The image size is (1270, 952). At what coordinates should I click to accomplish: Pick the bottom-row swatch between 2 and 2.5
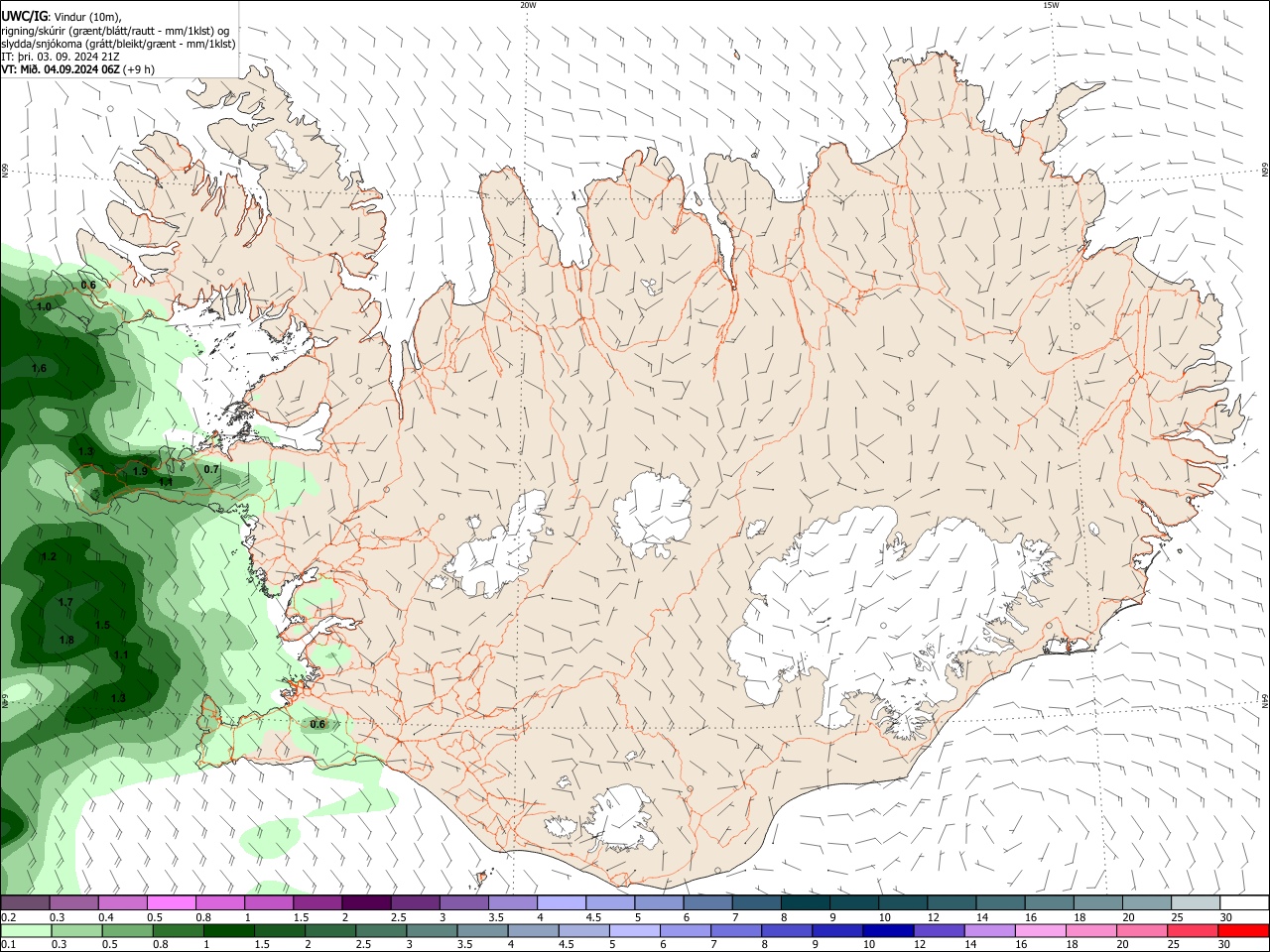(x=329, y=930)
